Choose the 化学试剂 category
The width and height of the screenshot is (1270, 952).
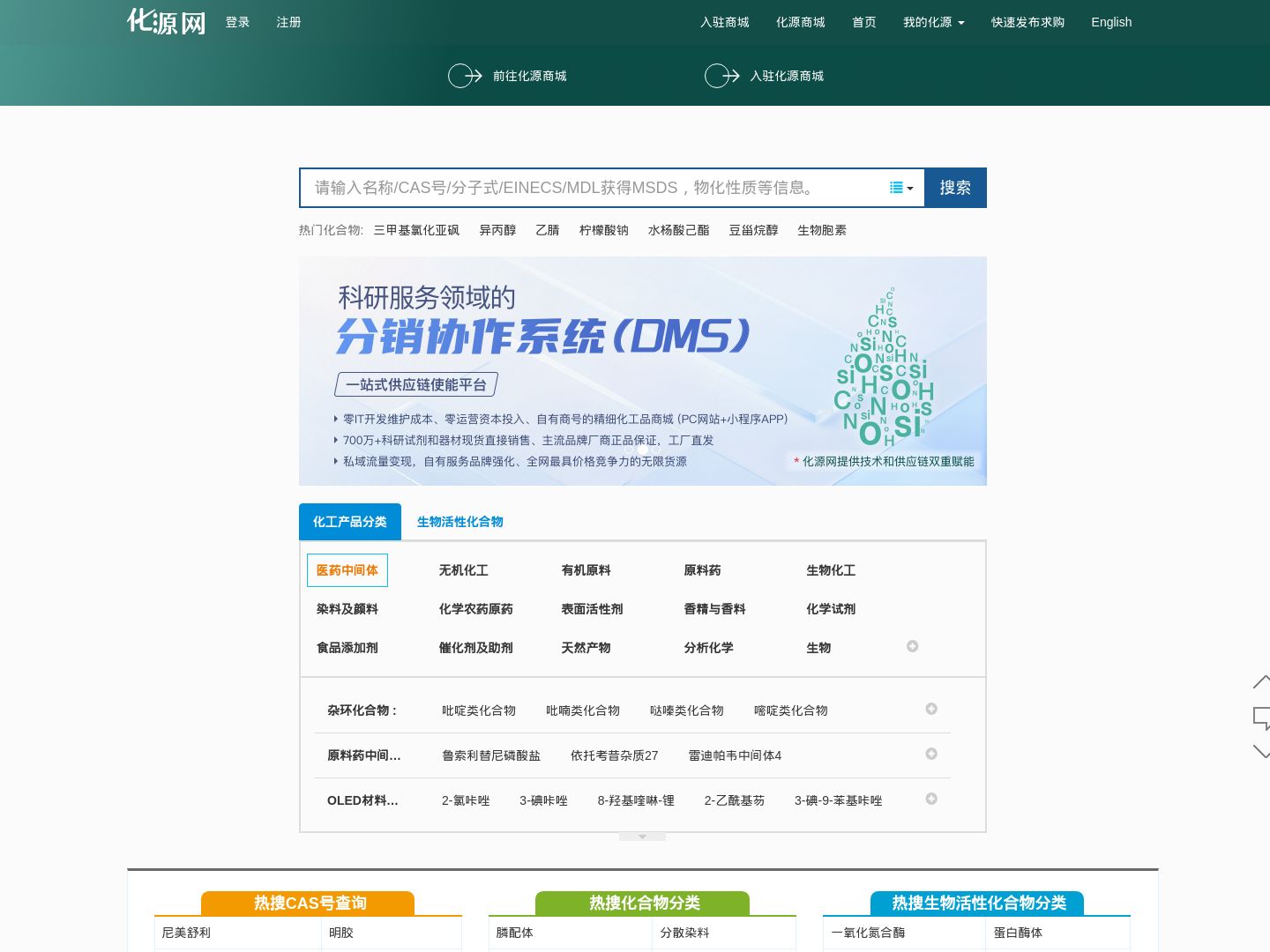point(831,609)
